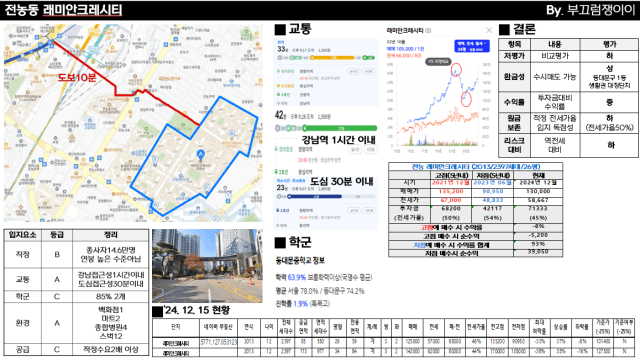This screenshot has width=640, height=361.
Task: Click the subway station icon at the red route start
Action: click(51, 42)
